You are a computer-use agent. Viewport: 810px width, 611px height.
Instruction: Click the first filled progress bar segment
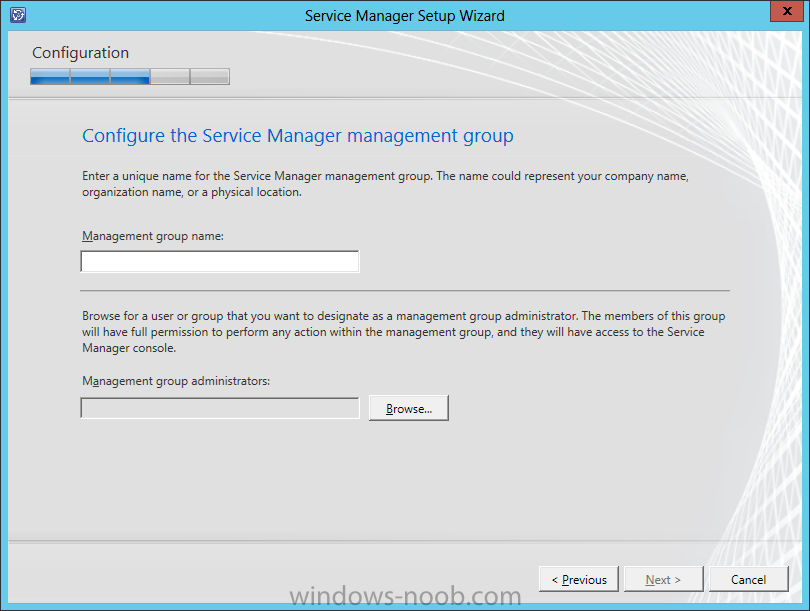coord(50,76)
